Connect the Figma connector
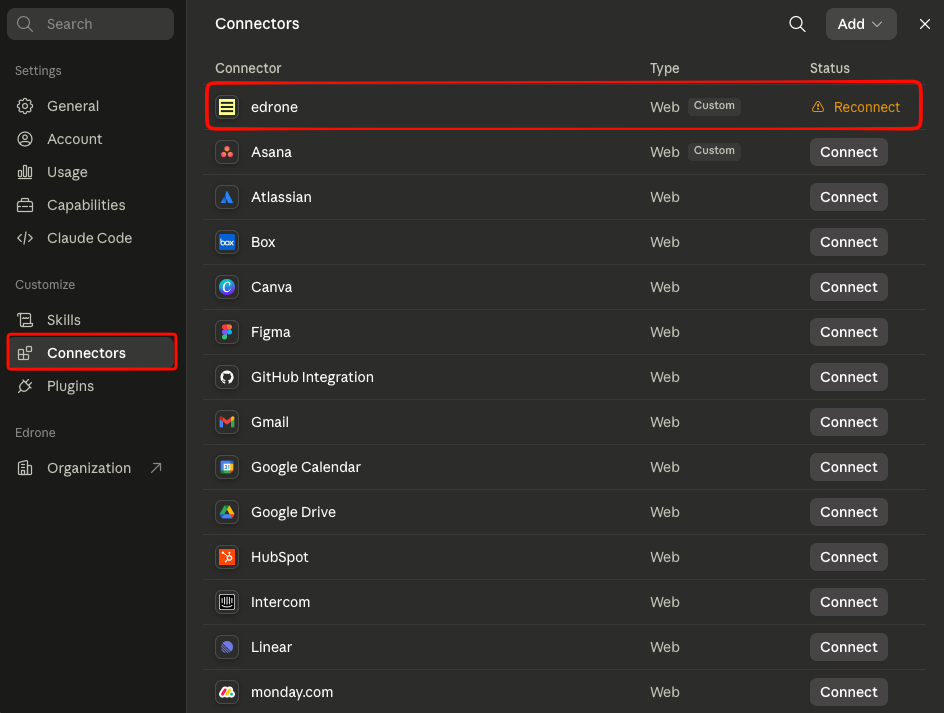 click(849, 332)
